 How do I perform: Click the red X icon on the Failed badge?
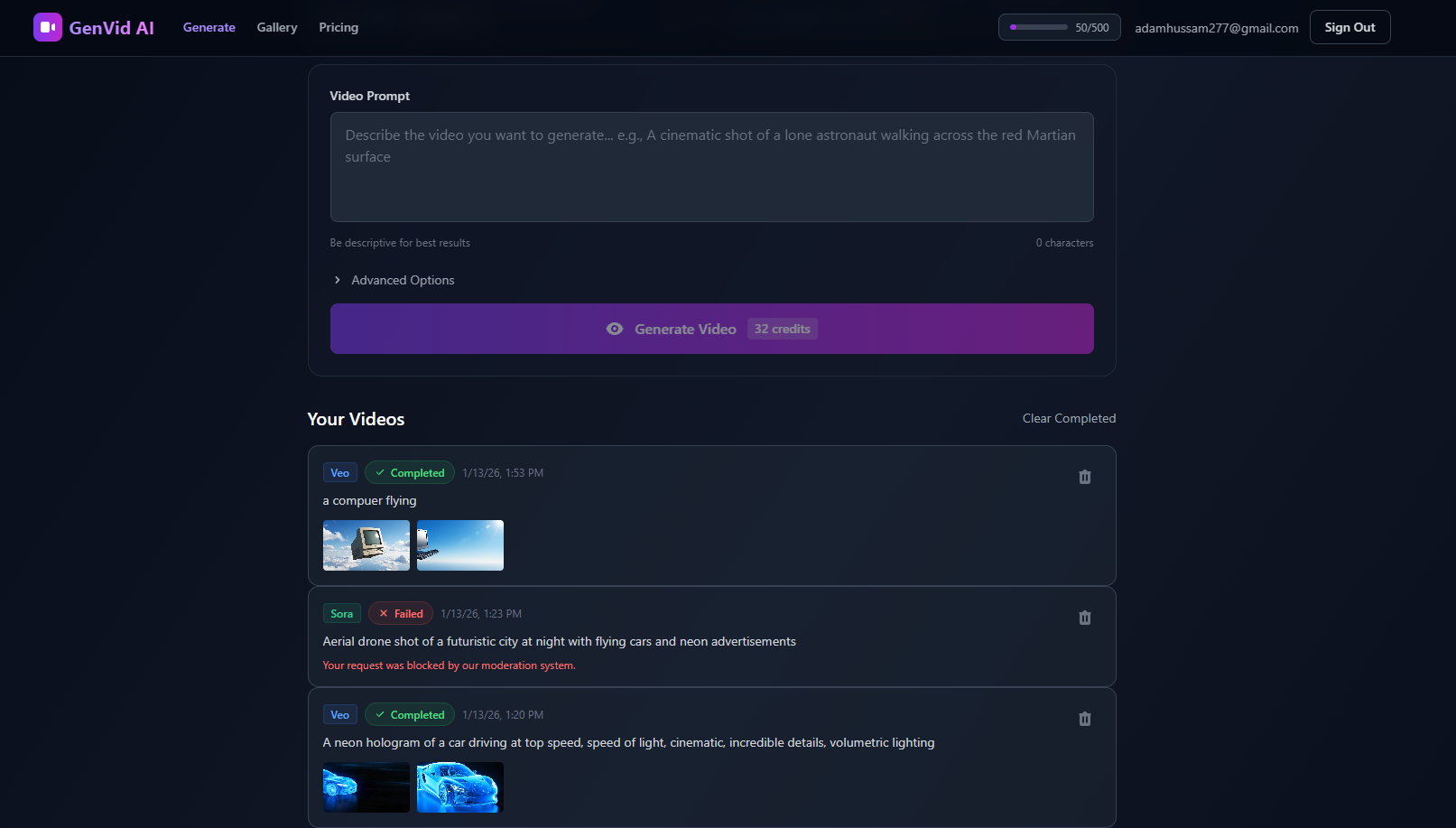click(383, 613)
